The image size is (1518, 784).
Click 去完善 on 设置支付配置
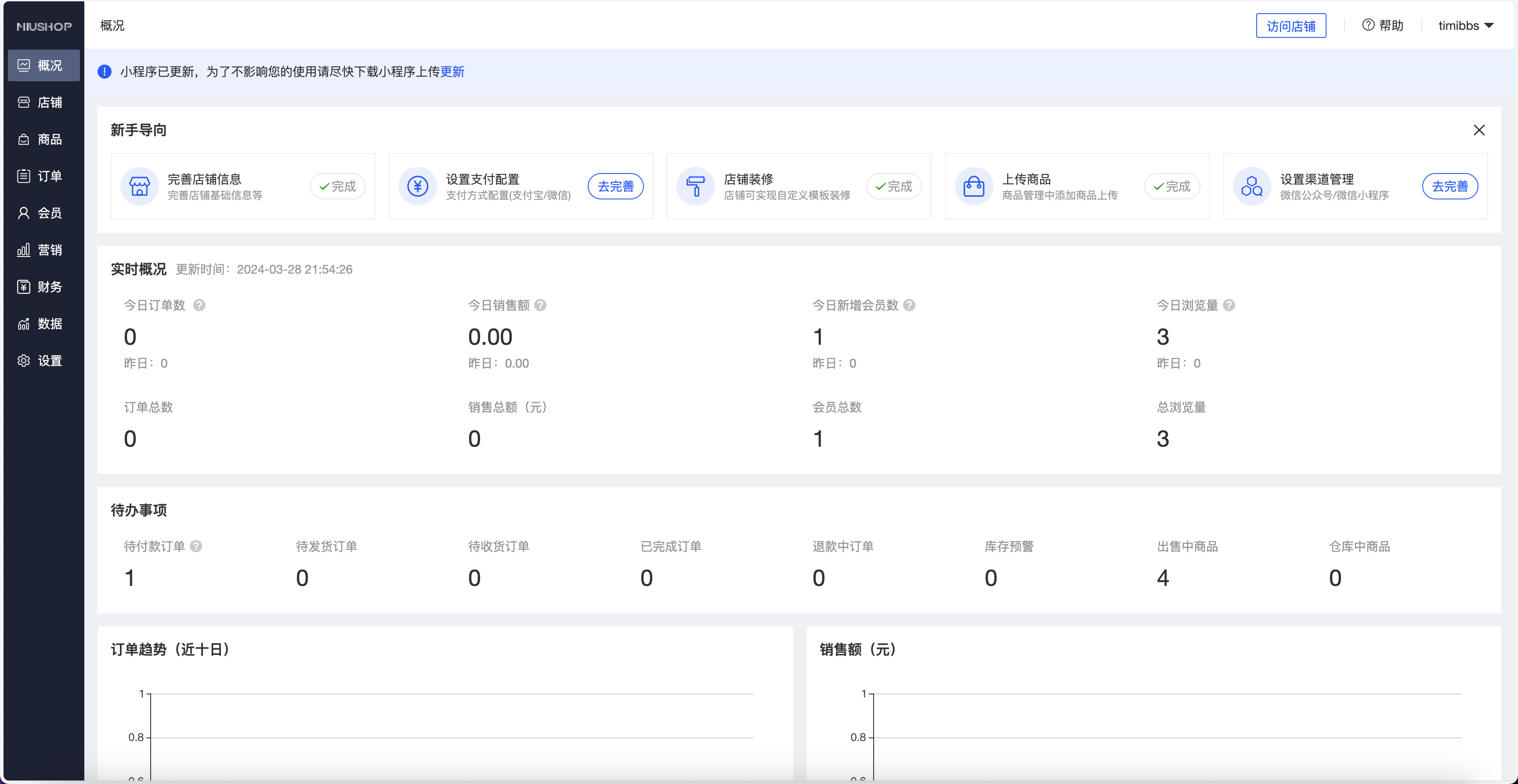tap(615, 186)
